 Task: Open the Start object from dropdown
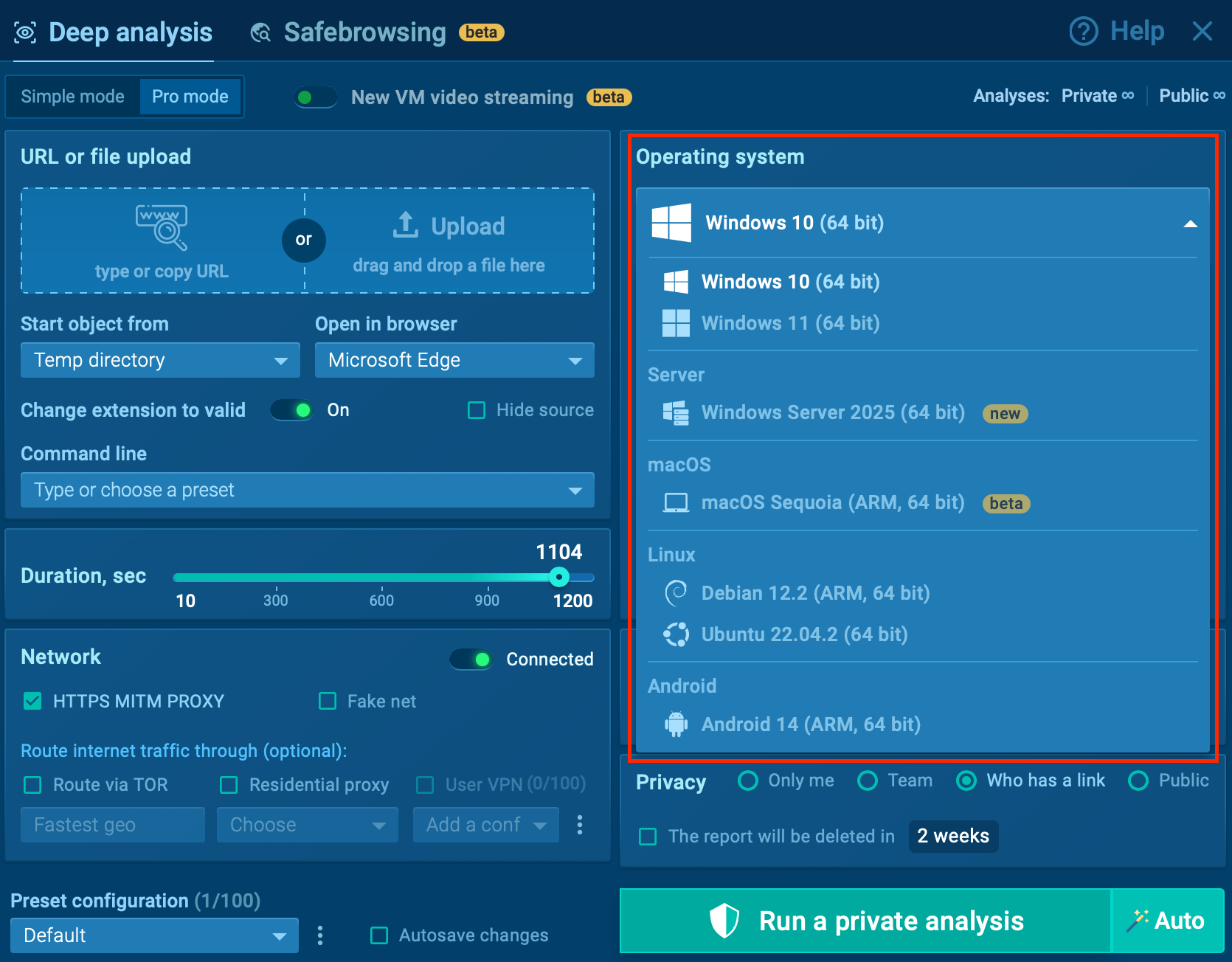tap(160, 360)
